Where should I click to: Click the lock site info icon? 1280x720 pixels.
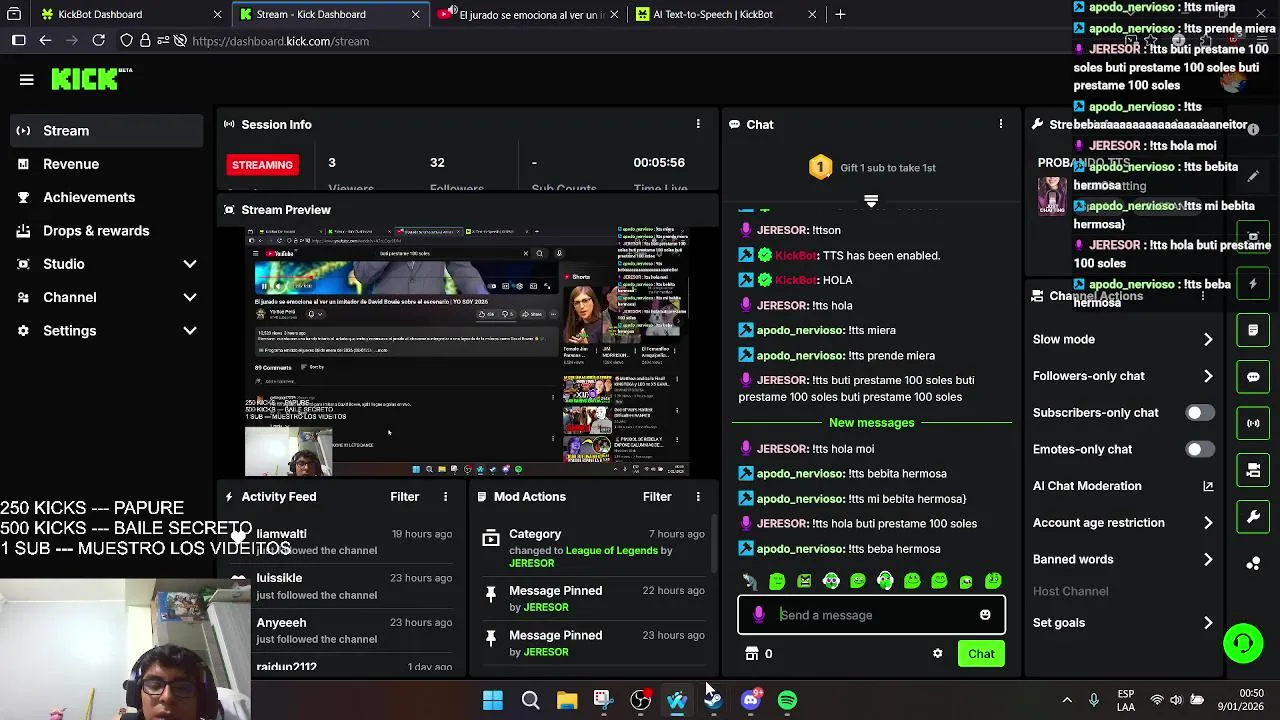tap(145, 41)
